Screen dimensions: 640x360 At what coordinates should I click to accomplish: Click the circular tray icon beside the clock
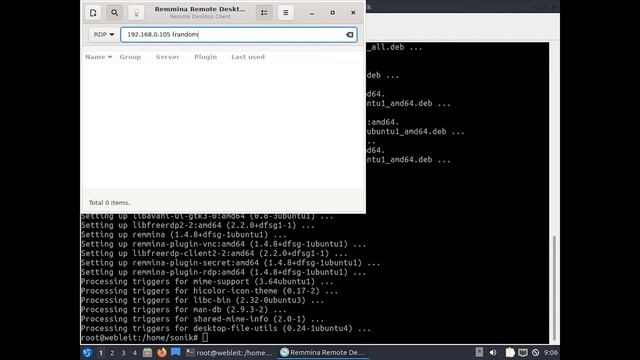tap(536, 352)
